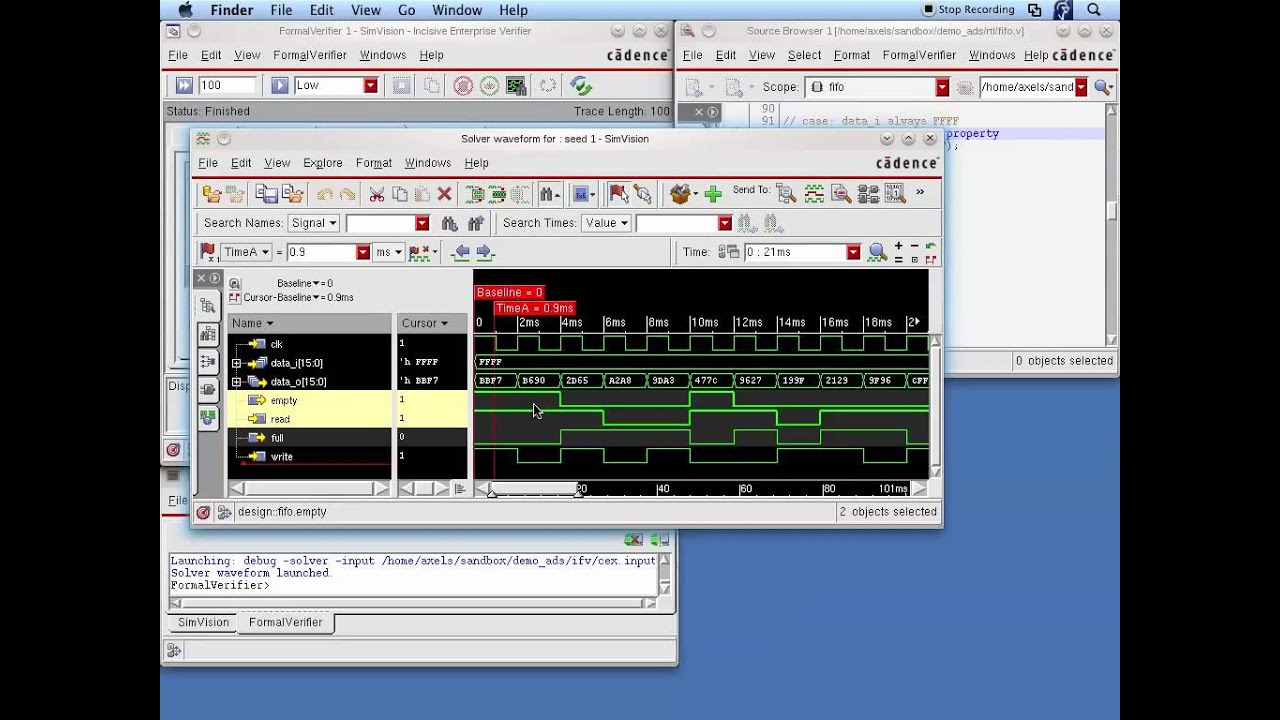This screenshot has height=720, width=1280.
Task: Select the clk signal row
Action: [x=310, y=344]
